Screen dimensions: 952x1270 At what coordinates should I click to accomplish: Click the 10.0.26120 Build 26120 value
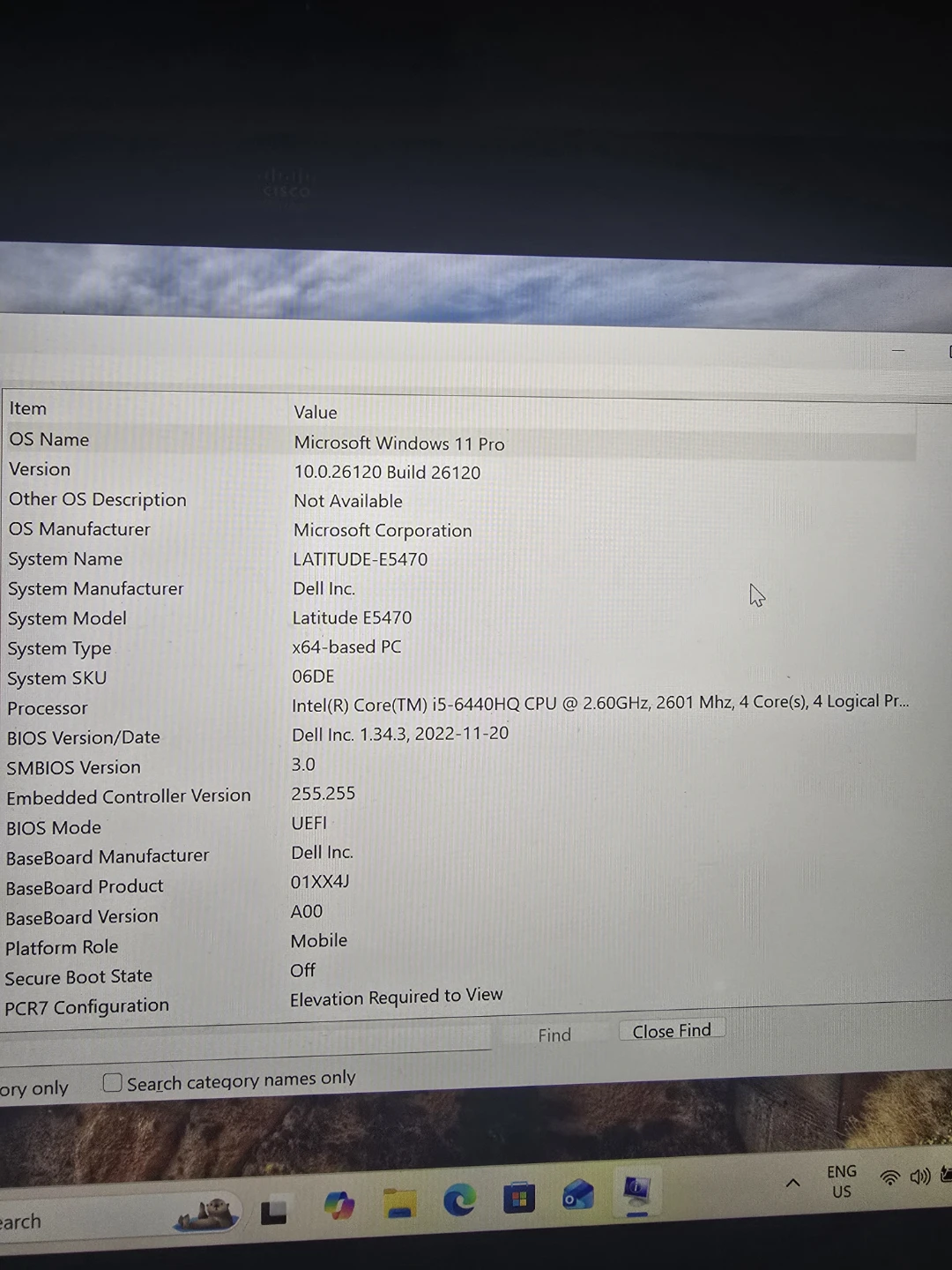387,472
